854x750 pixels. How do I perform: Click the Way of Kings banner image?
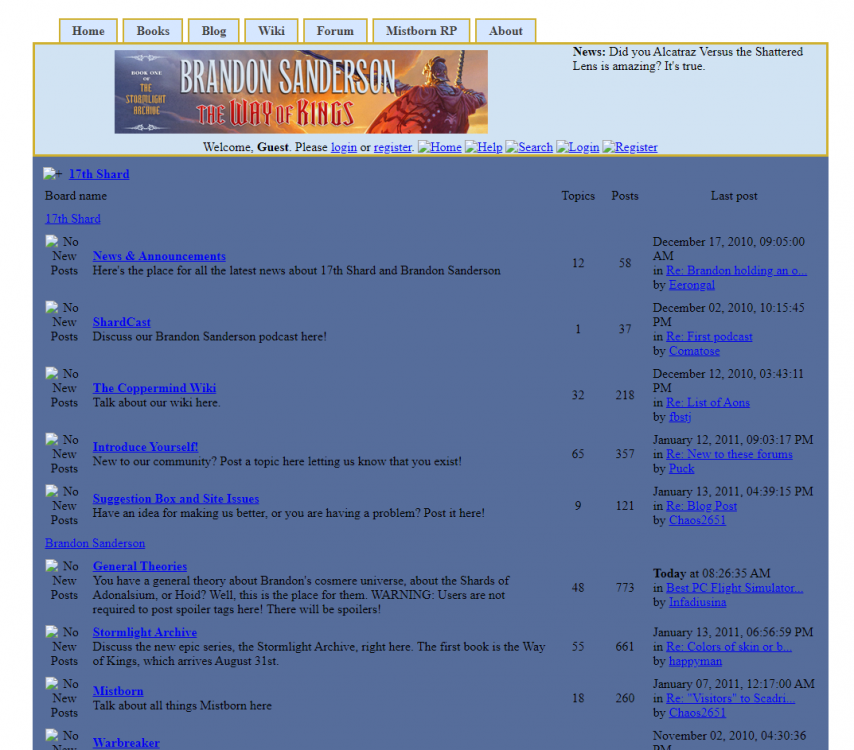(301, 92)
